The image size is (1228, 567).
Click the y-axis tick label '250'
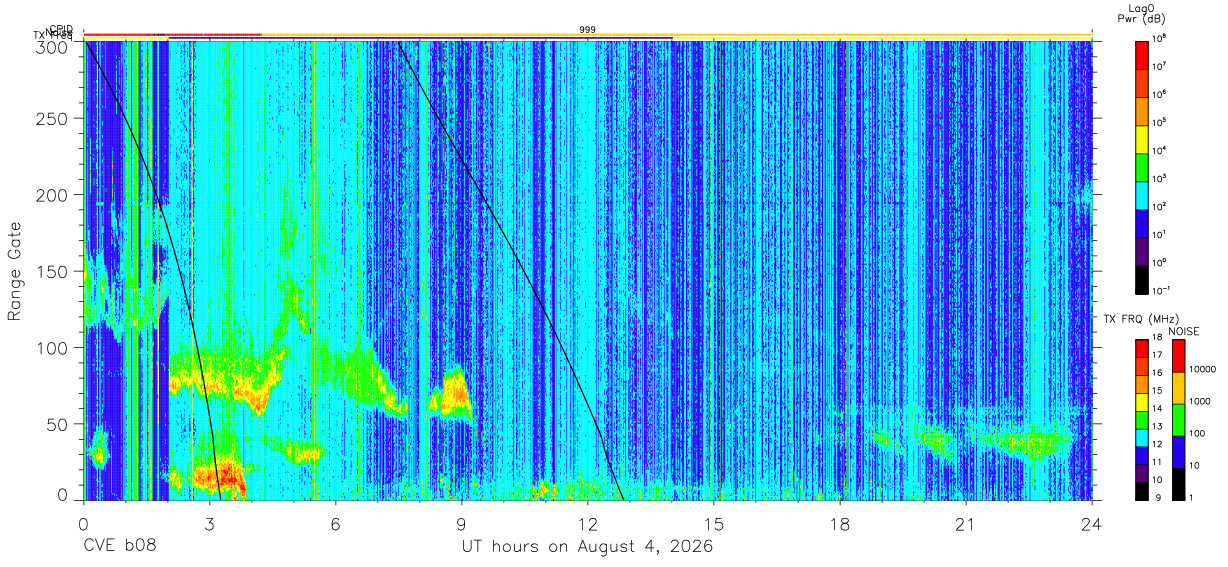tap(54, 119)
